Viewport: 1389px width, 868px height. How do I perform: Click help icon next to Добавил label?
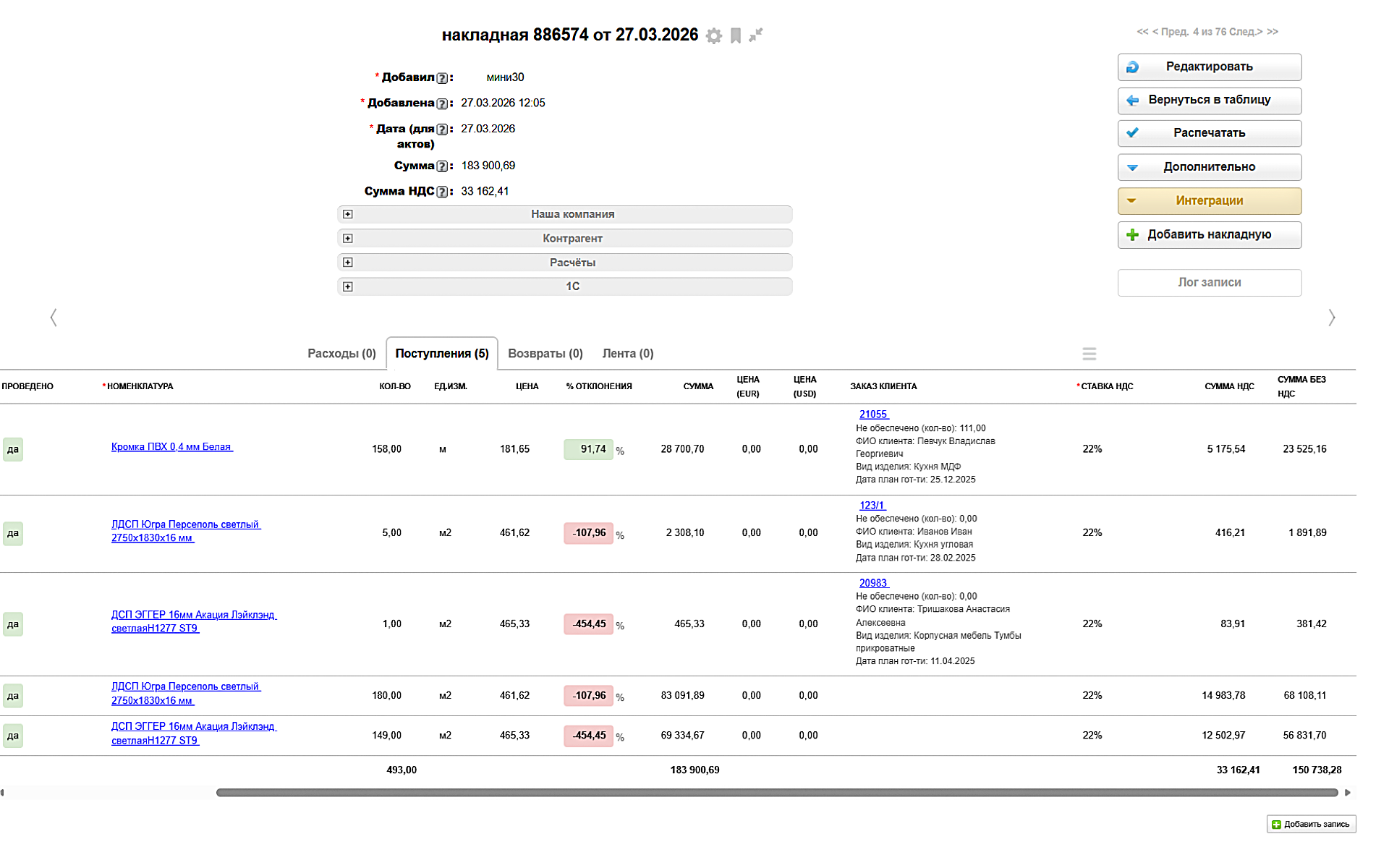coord(442,78)
